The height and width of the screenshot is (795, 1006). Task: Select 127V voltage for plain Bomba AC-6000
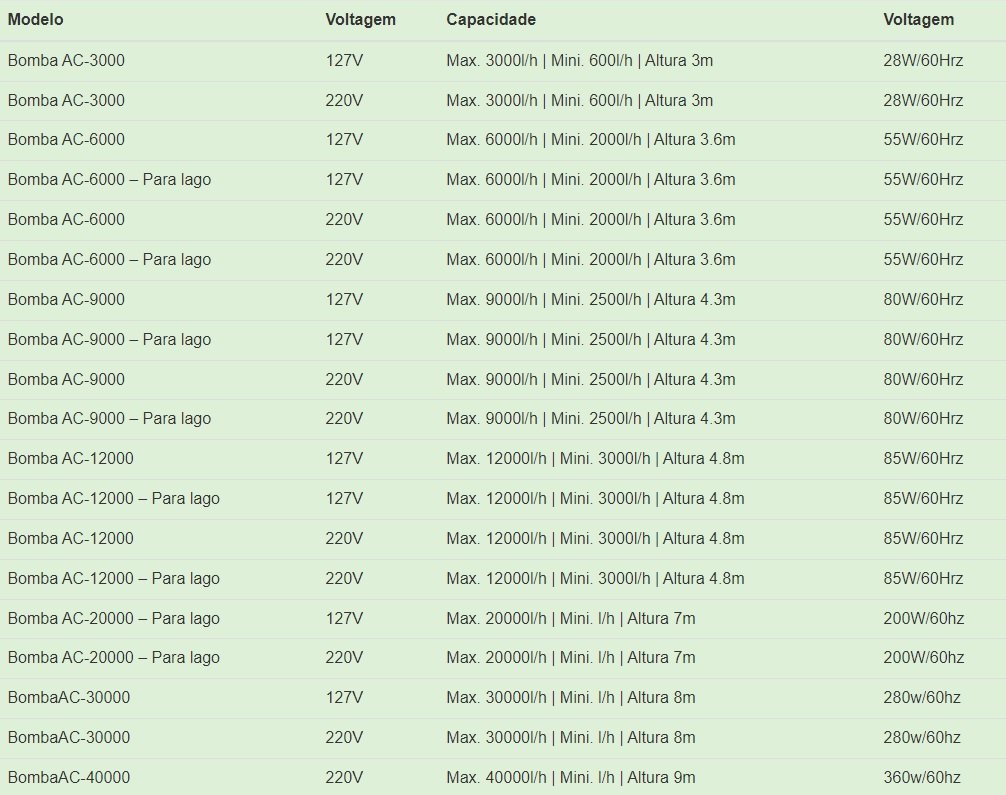(x=344, y=139)
